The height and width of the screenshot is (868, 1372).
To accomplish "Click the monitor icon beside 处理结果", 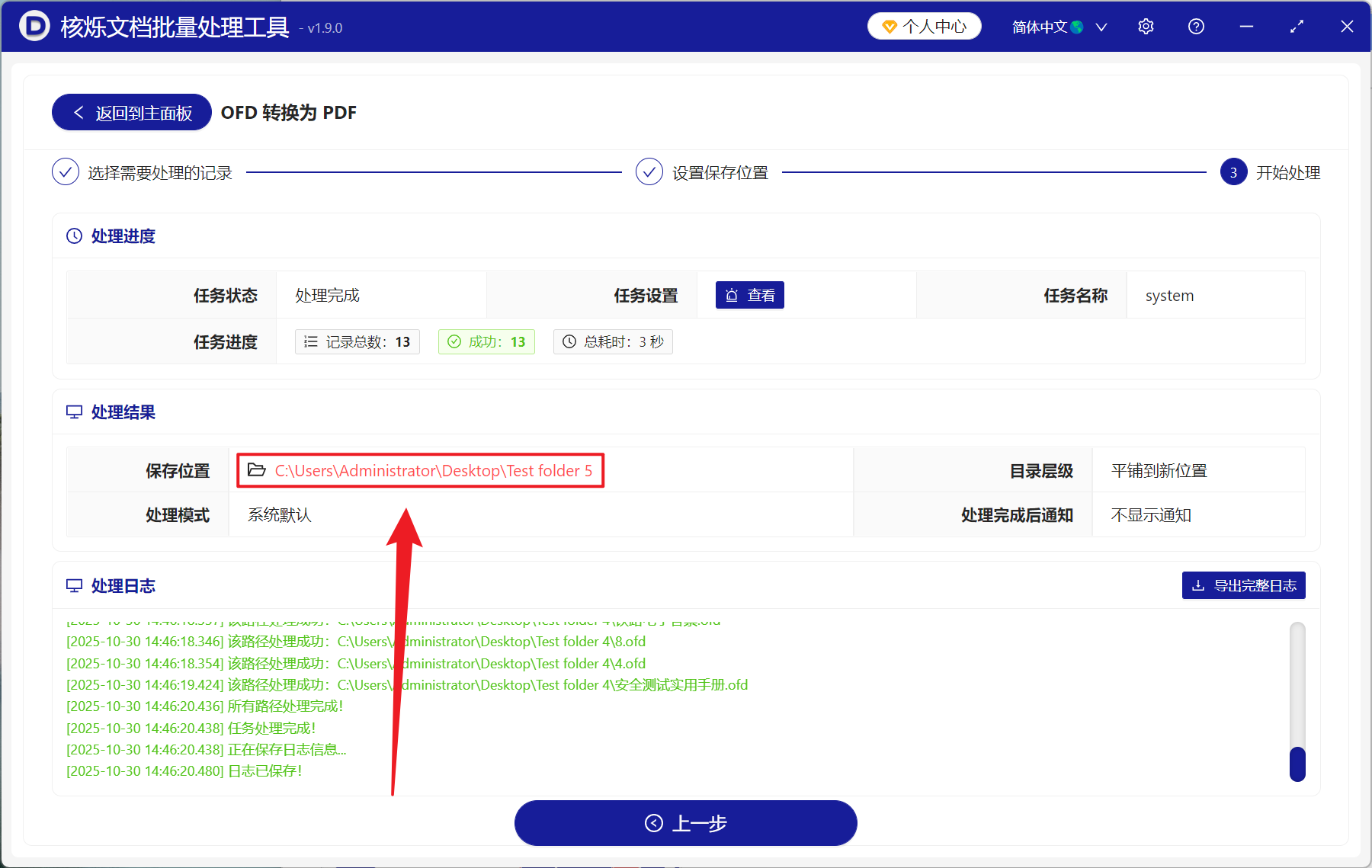I will pyautogui.click(x=74, y=412).
